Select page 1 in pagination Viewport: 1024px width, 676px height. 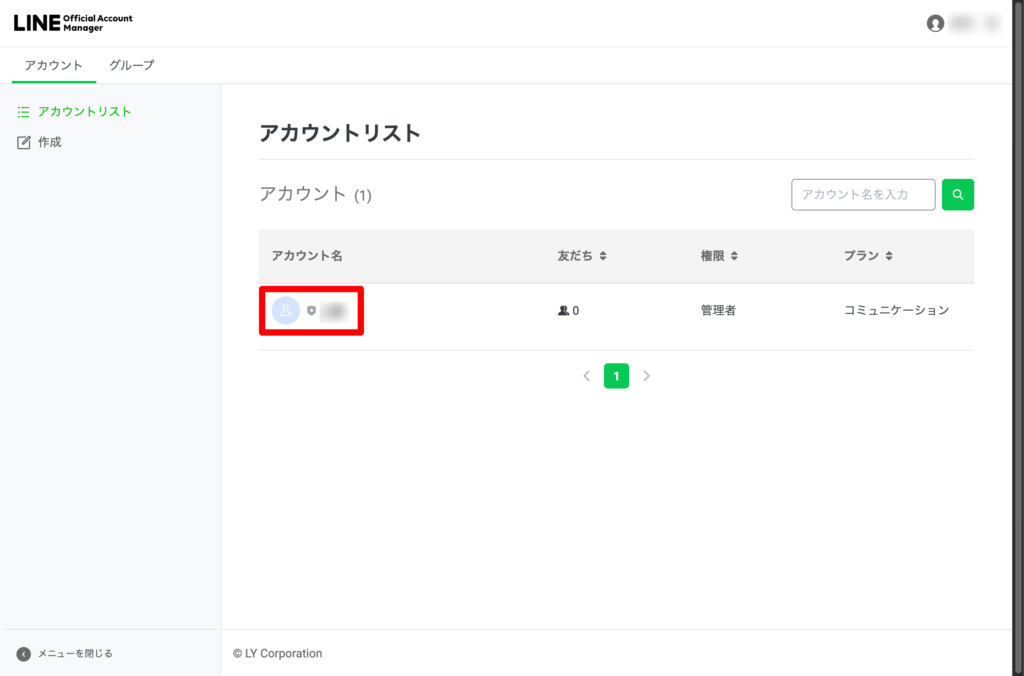pyautogui.click(x=616, y=376)
